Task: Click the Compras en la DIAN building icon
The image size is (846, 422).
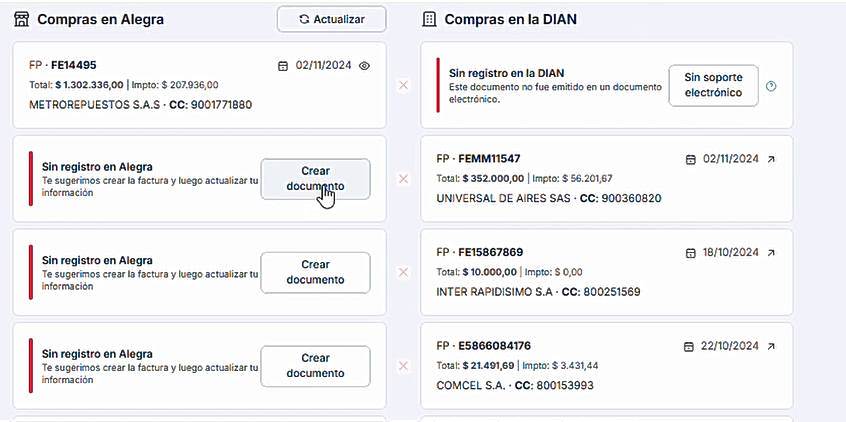Action: click(x=429, y=19)
